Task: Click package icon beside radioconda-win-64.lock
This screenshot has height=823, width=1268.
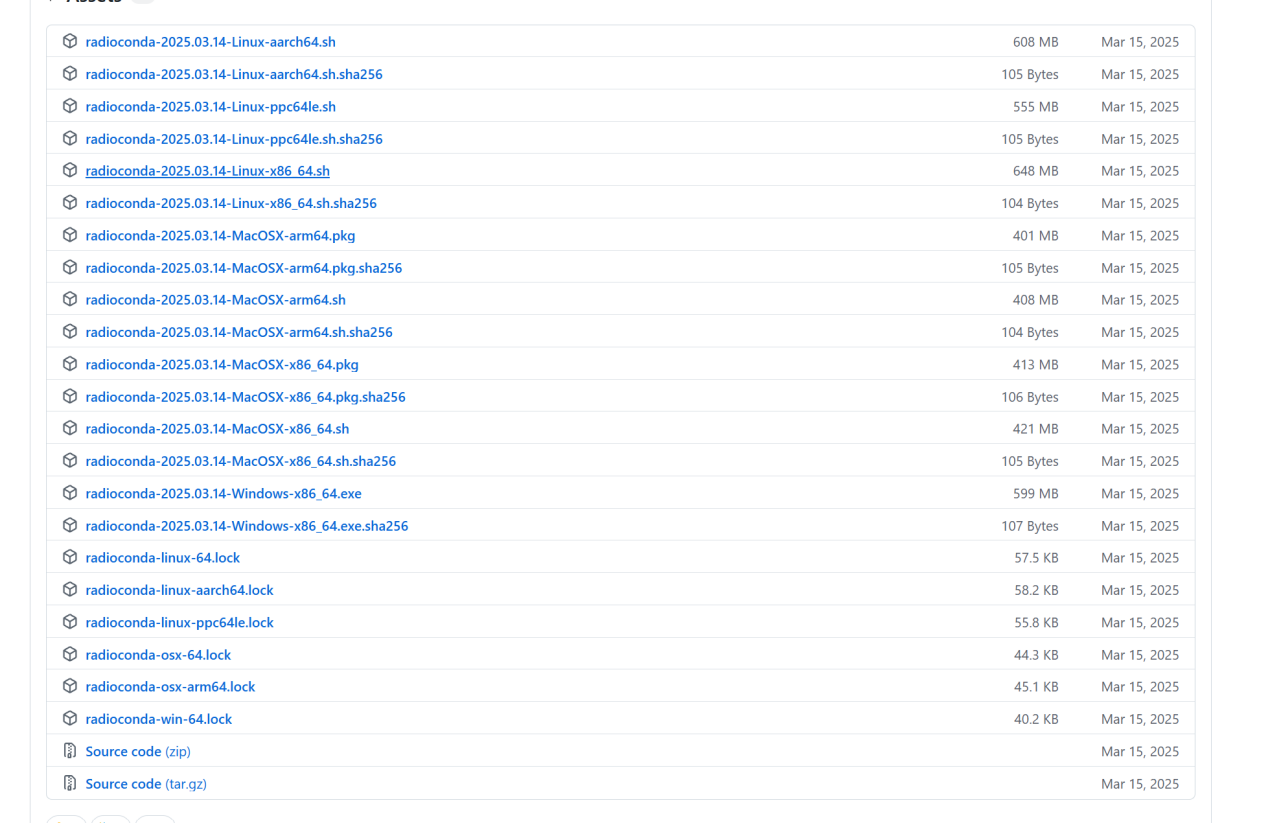Action: [70, 719]
